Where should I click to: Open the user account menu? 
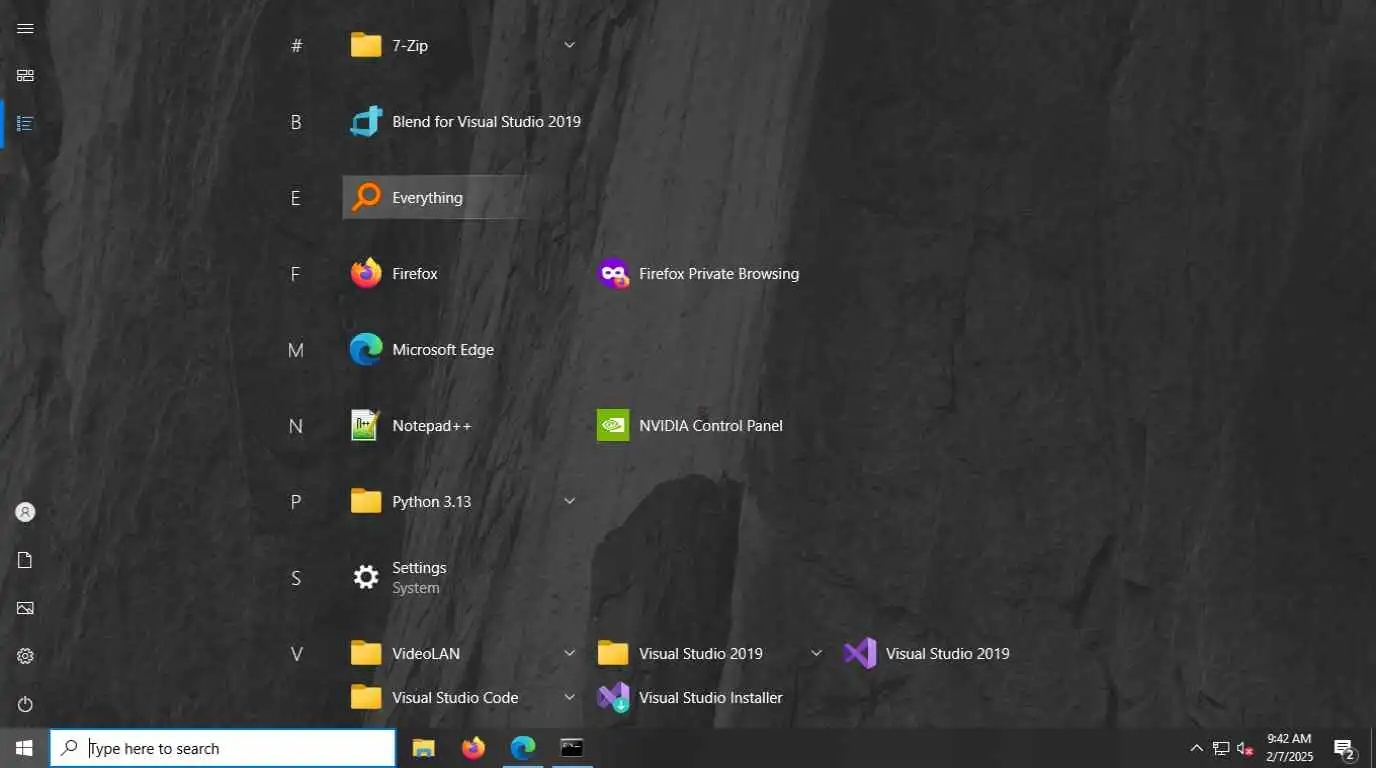point(25,512)
